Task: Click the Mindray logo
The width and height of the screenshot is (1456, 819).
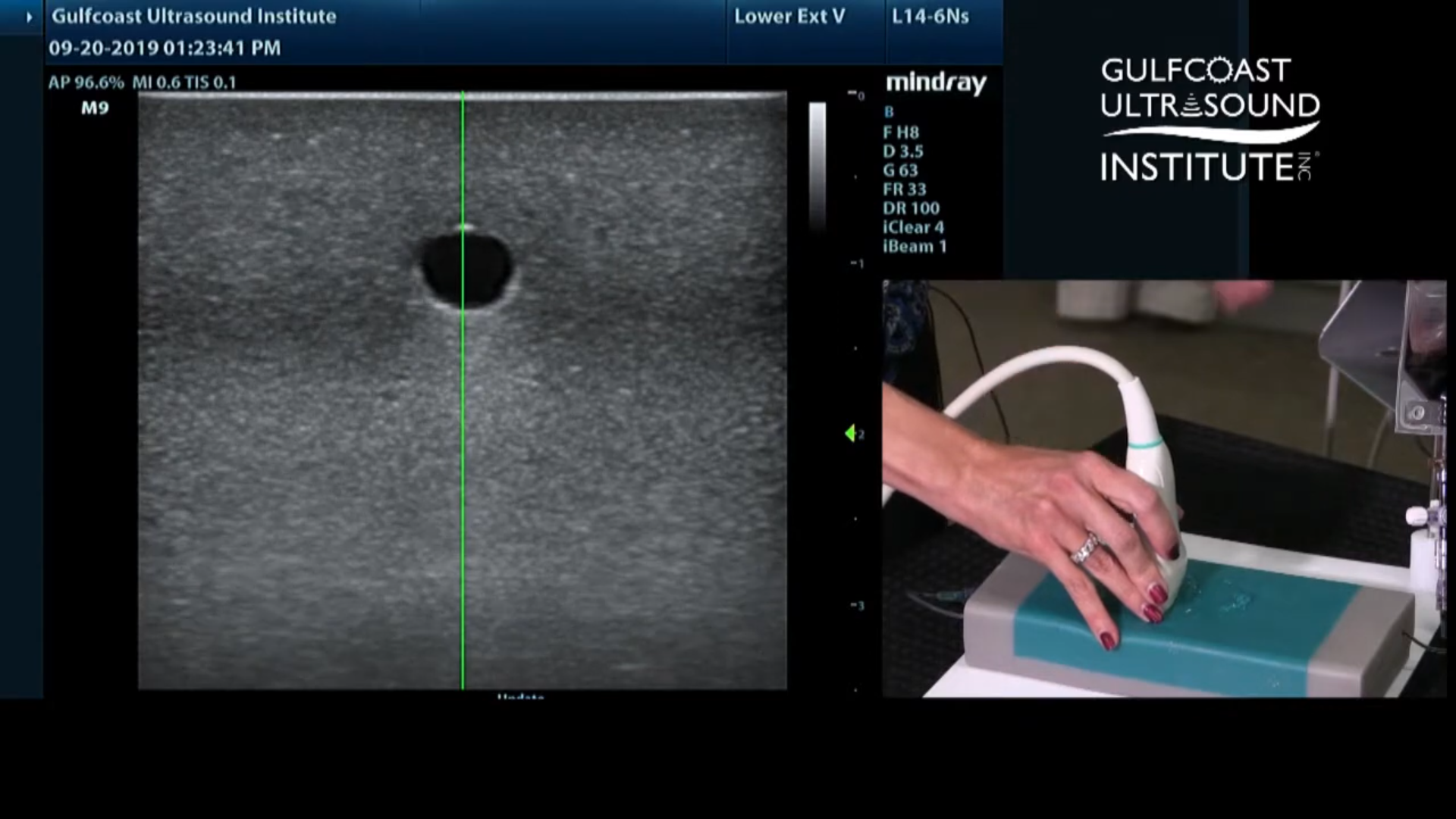Action: tap(937, 83)
